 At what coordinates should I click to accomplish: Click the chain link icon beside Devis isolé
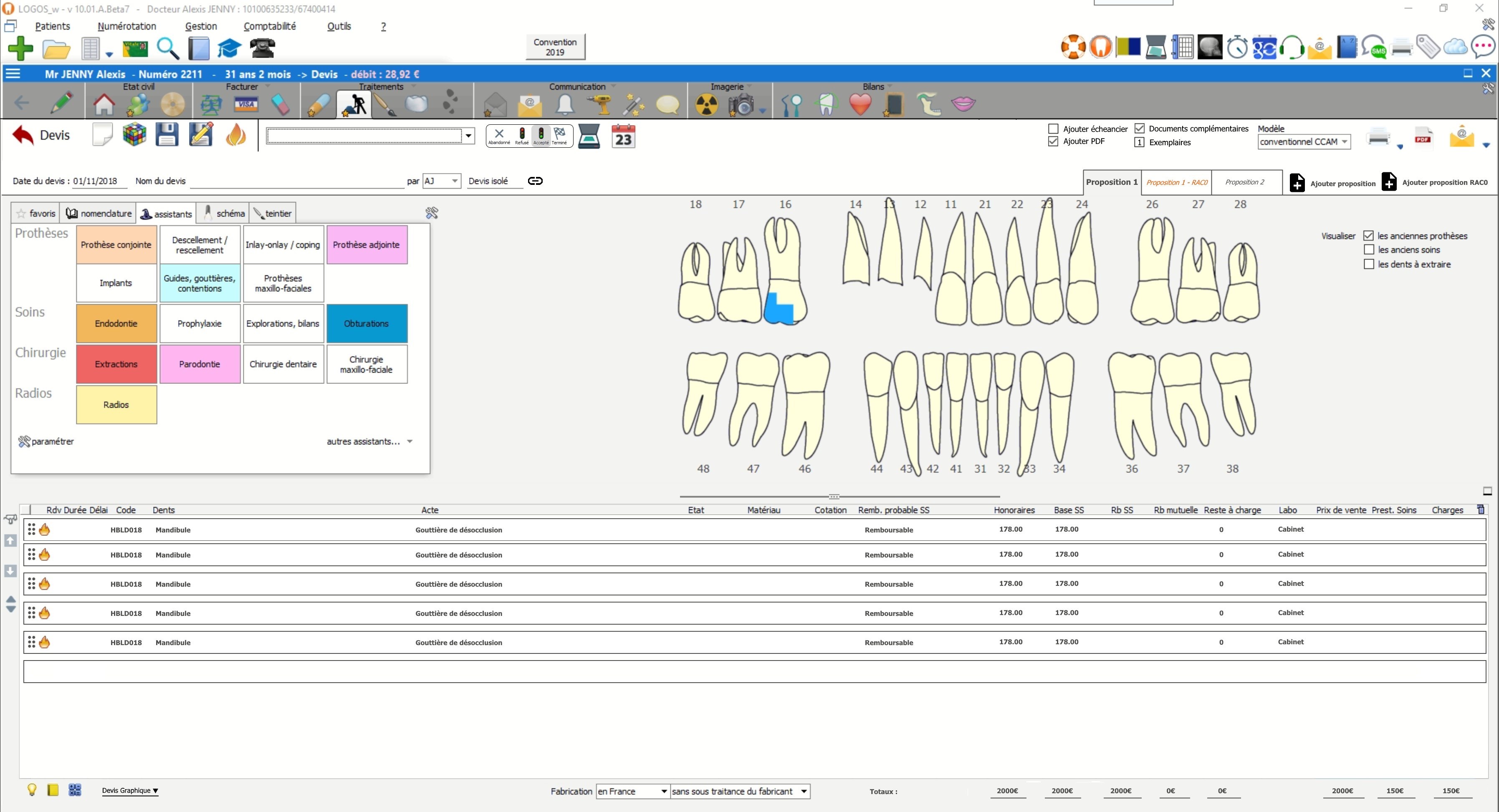(x=535, y=181)
